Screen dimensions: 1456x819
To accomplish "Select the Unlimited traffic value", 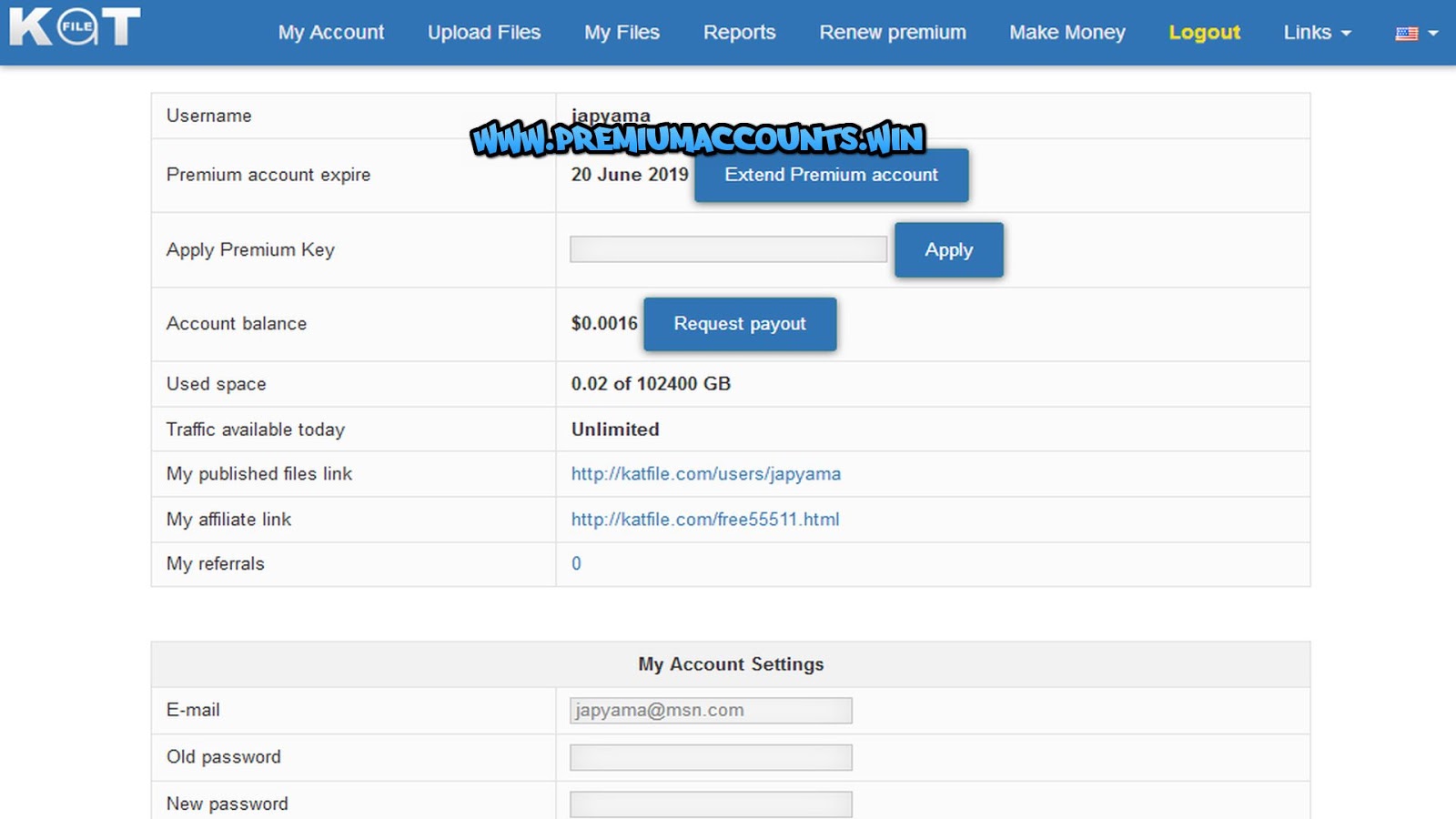I will point(615,430).
